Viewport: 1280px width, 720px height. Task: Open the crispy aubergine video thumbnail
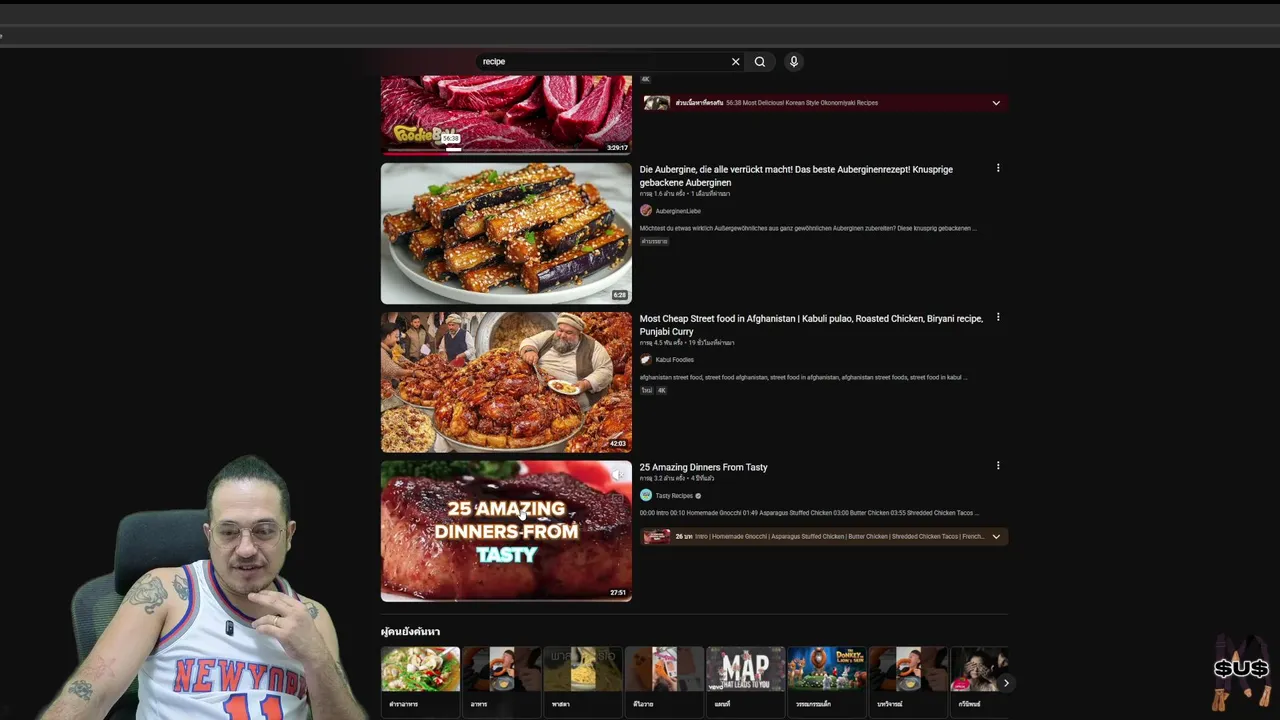click(506, 233)
